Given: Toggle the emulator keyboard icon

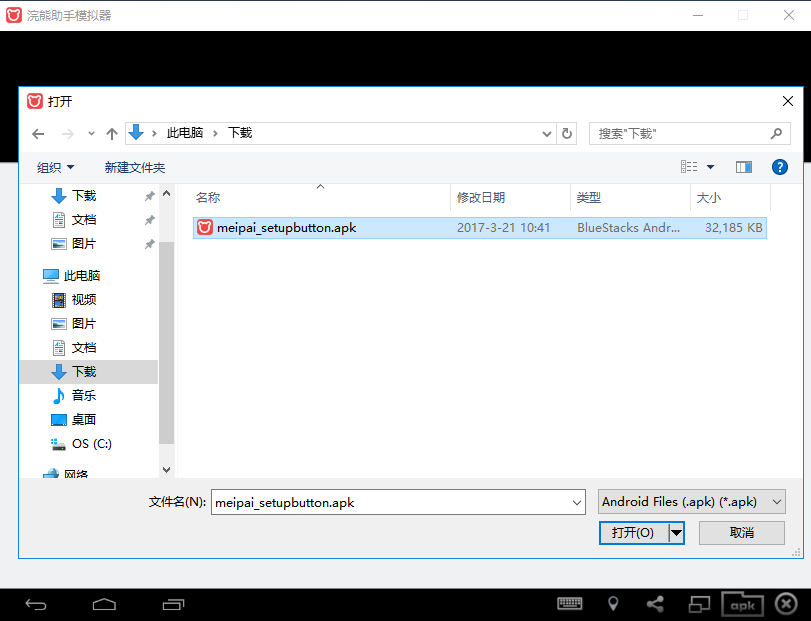Looking at the screenshot, I should [x=570, y=604].
